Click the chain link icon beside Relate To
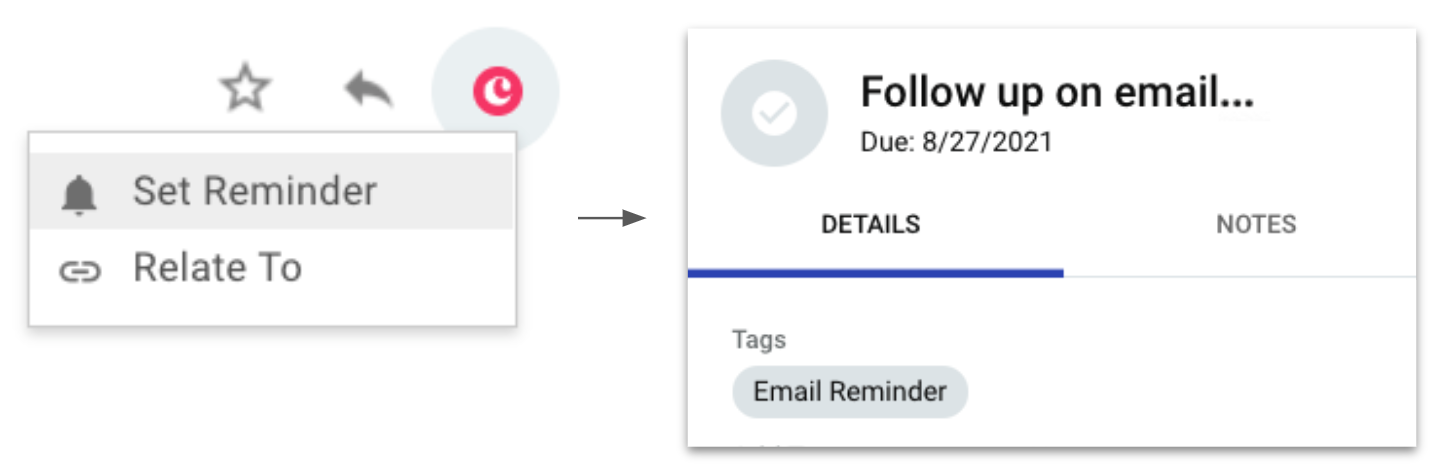Viewport: 1440px width, 468px height. (79, 271)
